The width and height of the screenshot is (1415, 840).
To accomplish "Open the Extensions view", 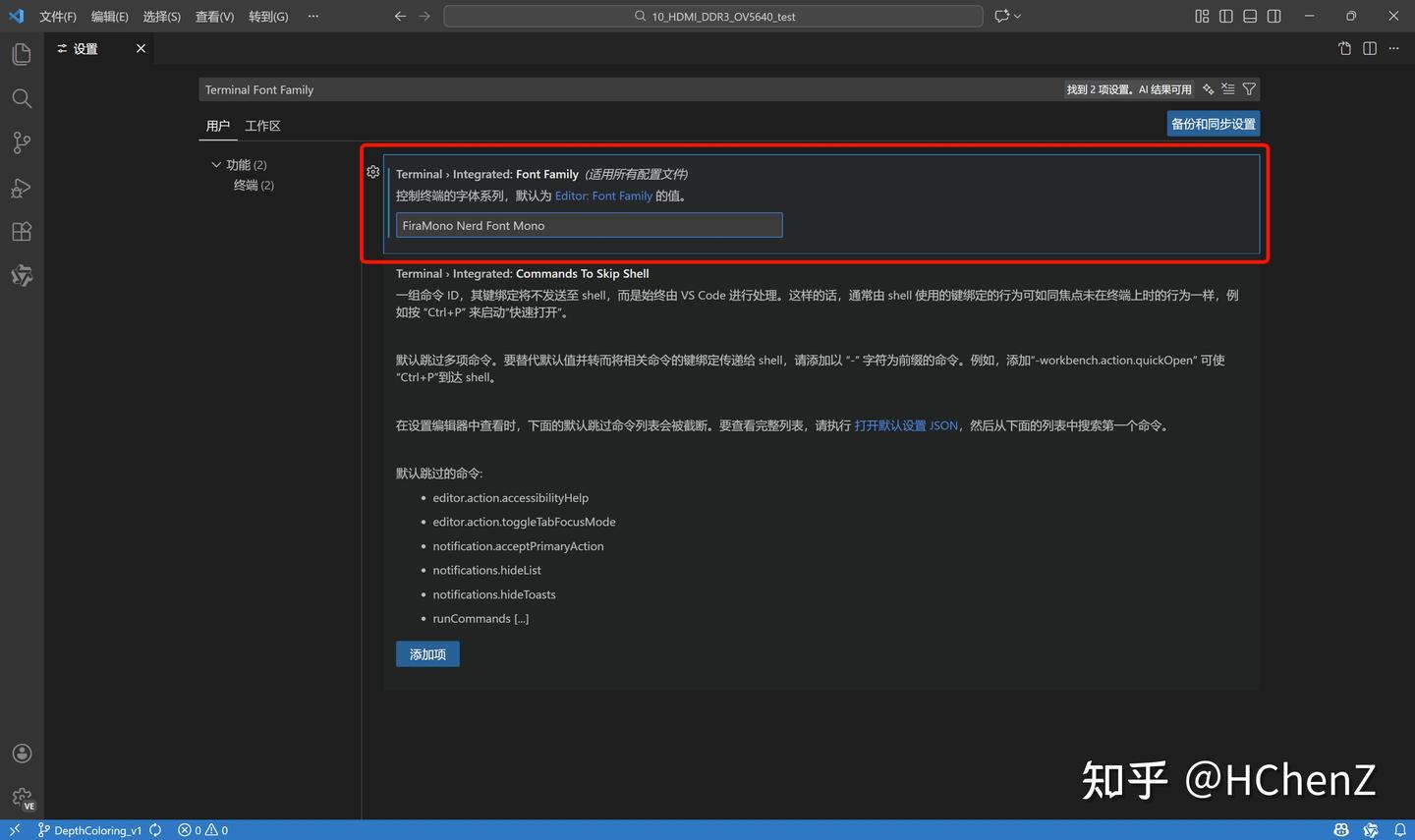I will coord(22,232).
